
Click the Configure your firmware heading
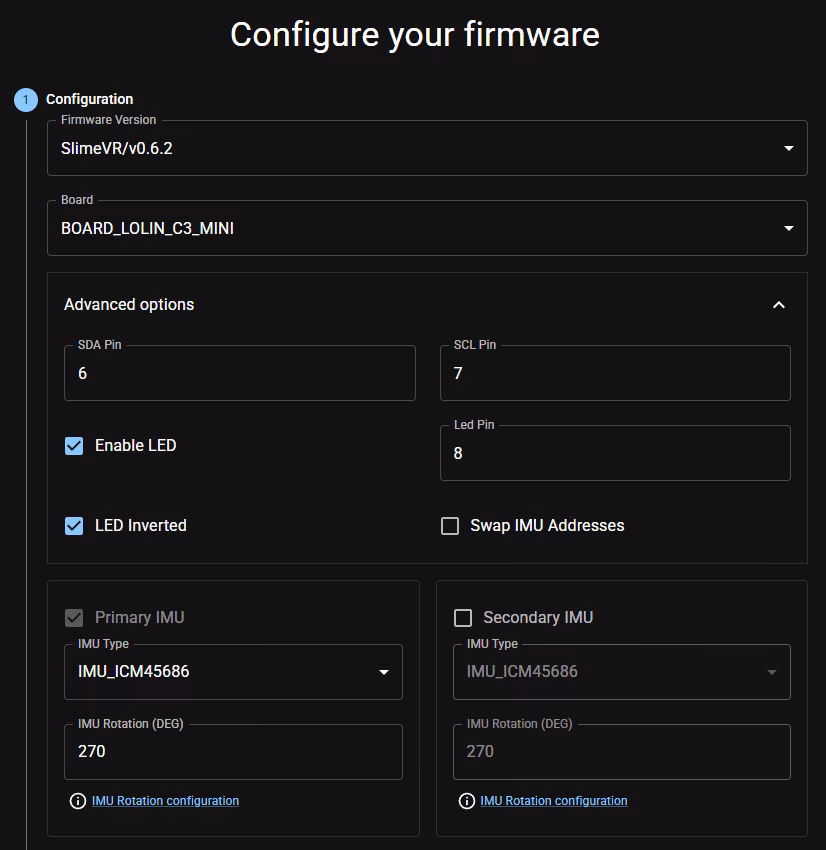[415, 35]
